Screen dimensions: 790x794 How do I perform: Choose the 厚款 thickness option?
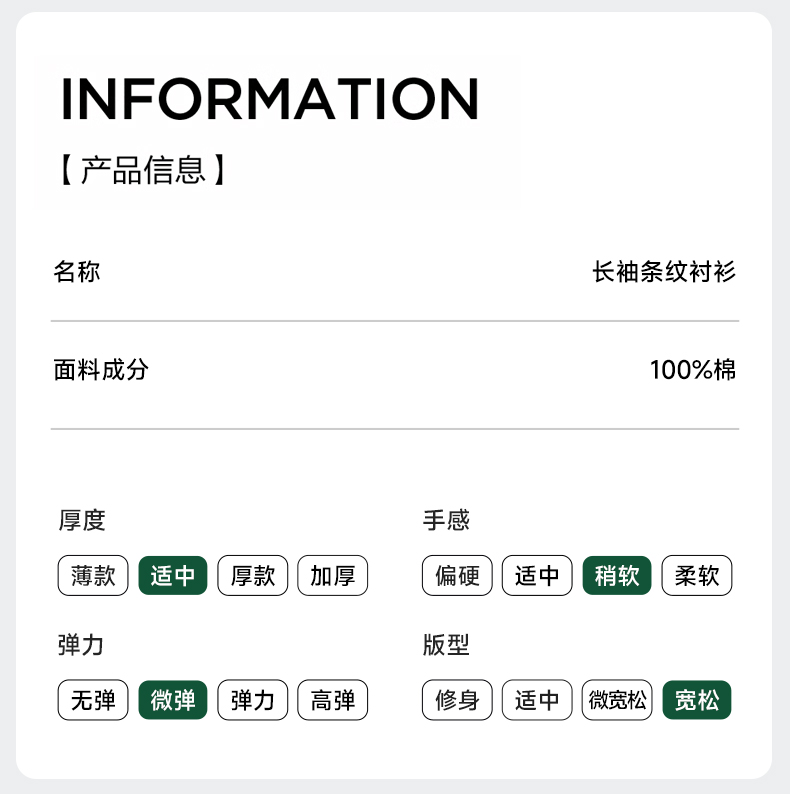tap(253, 576)
